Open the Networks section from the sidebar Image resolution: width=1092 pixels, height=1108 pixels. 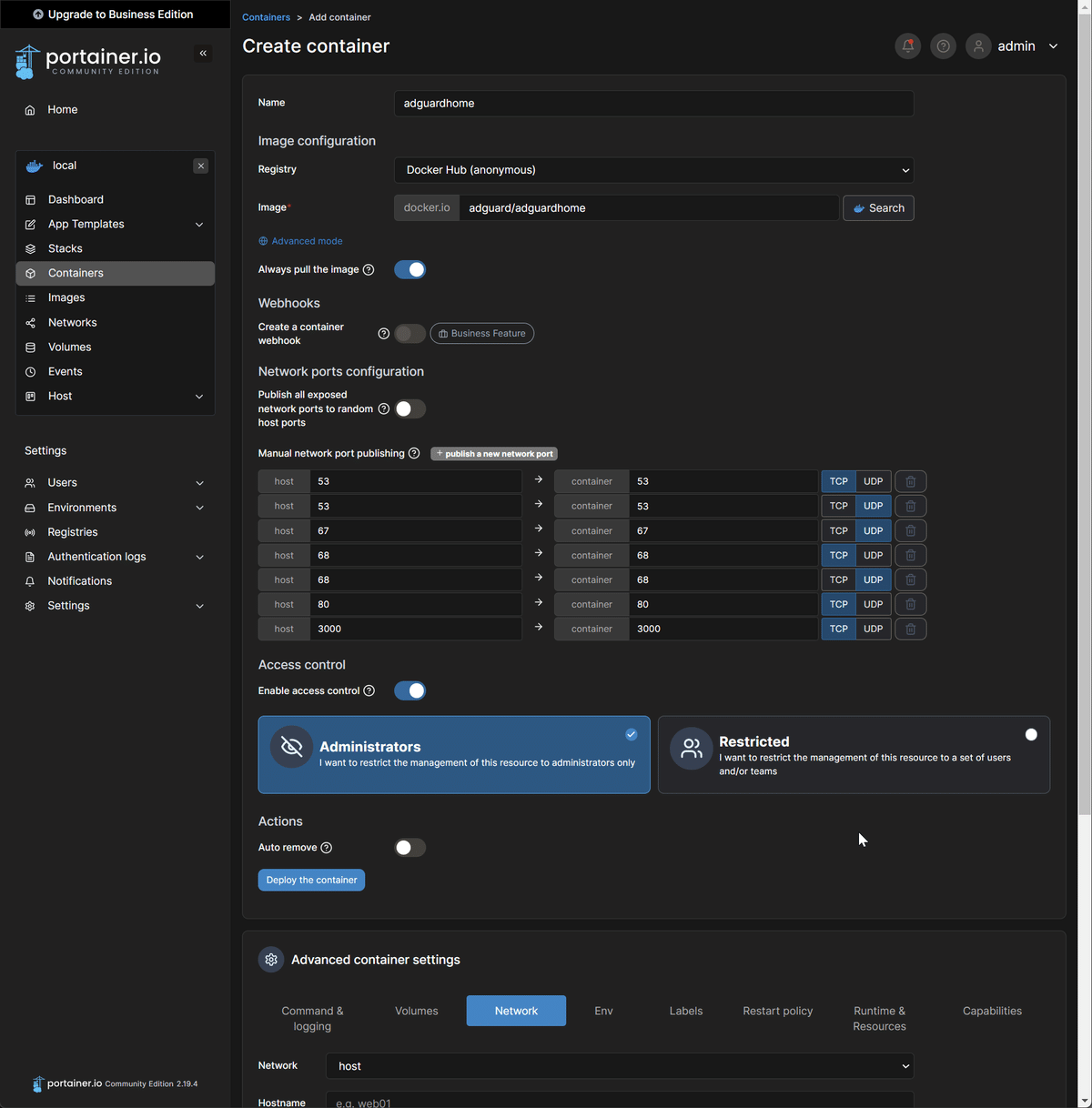coord(72,322)
